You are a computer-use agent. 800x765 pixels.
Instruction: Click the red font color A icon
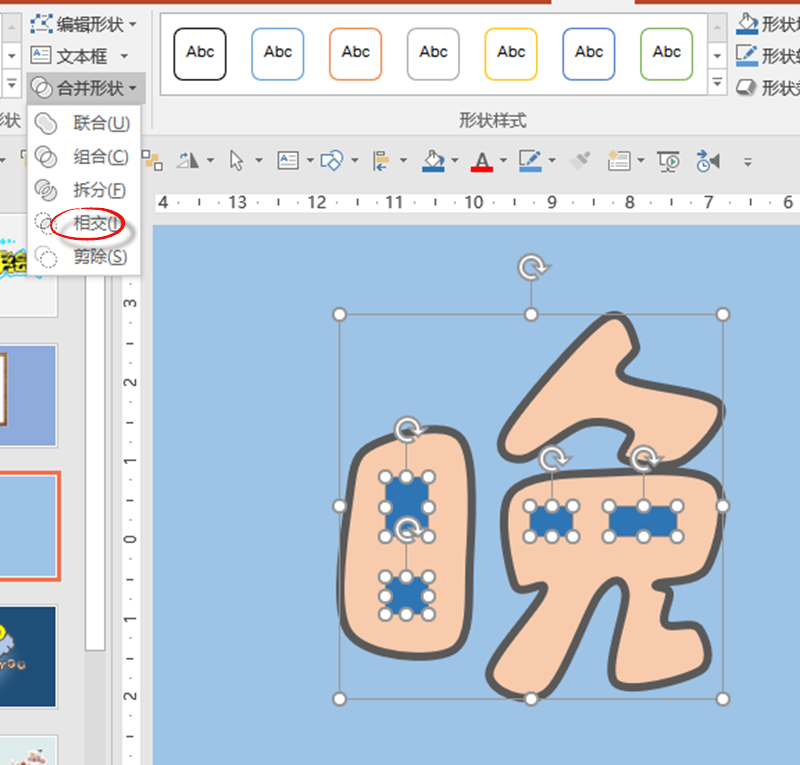[482, 161]
